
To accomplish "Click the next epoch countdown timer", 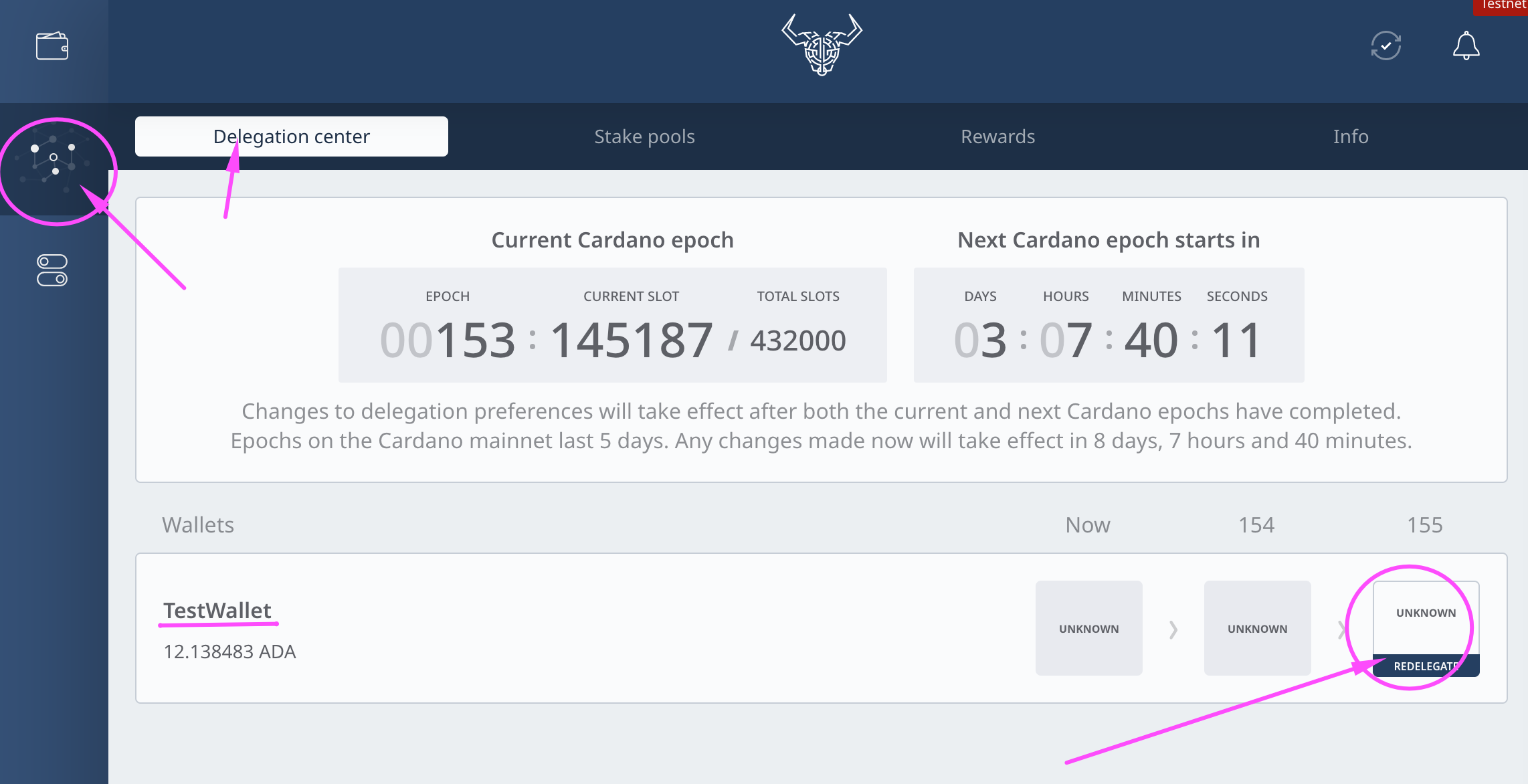I will coord(1109,325).
